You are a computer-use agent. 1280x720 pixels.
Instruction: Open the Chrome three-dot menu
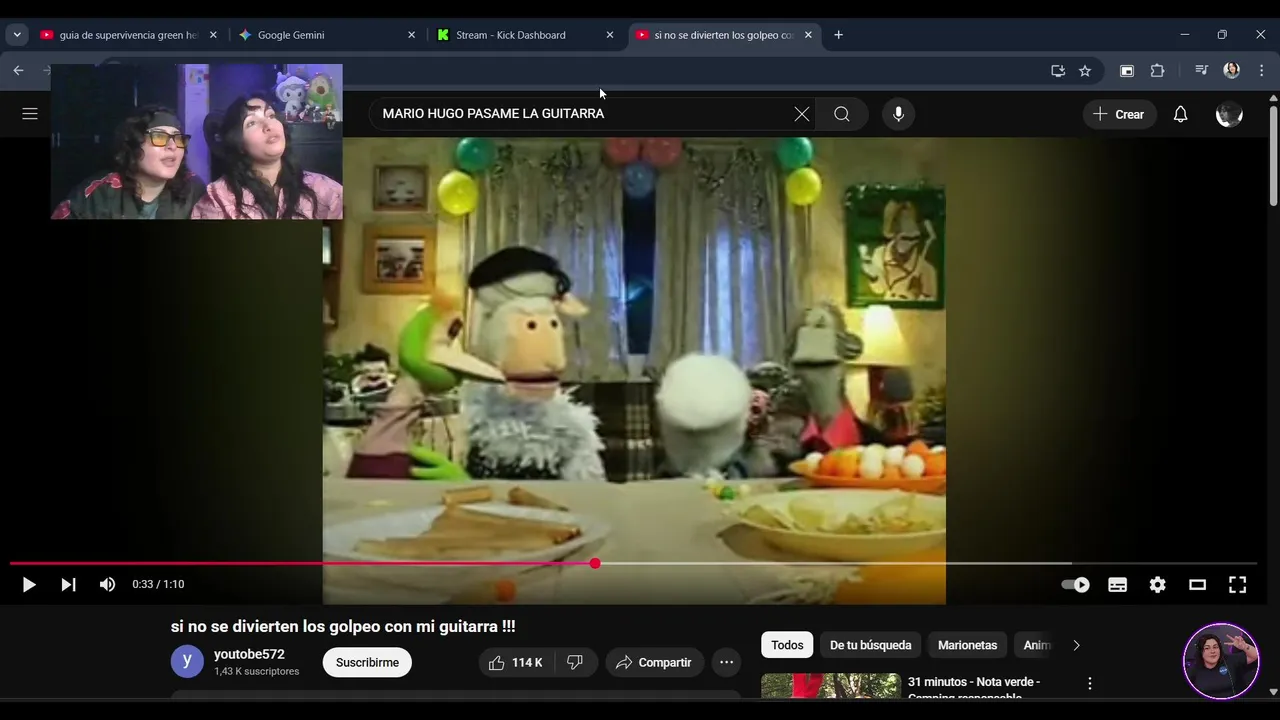1262,71
